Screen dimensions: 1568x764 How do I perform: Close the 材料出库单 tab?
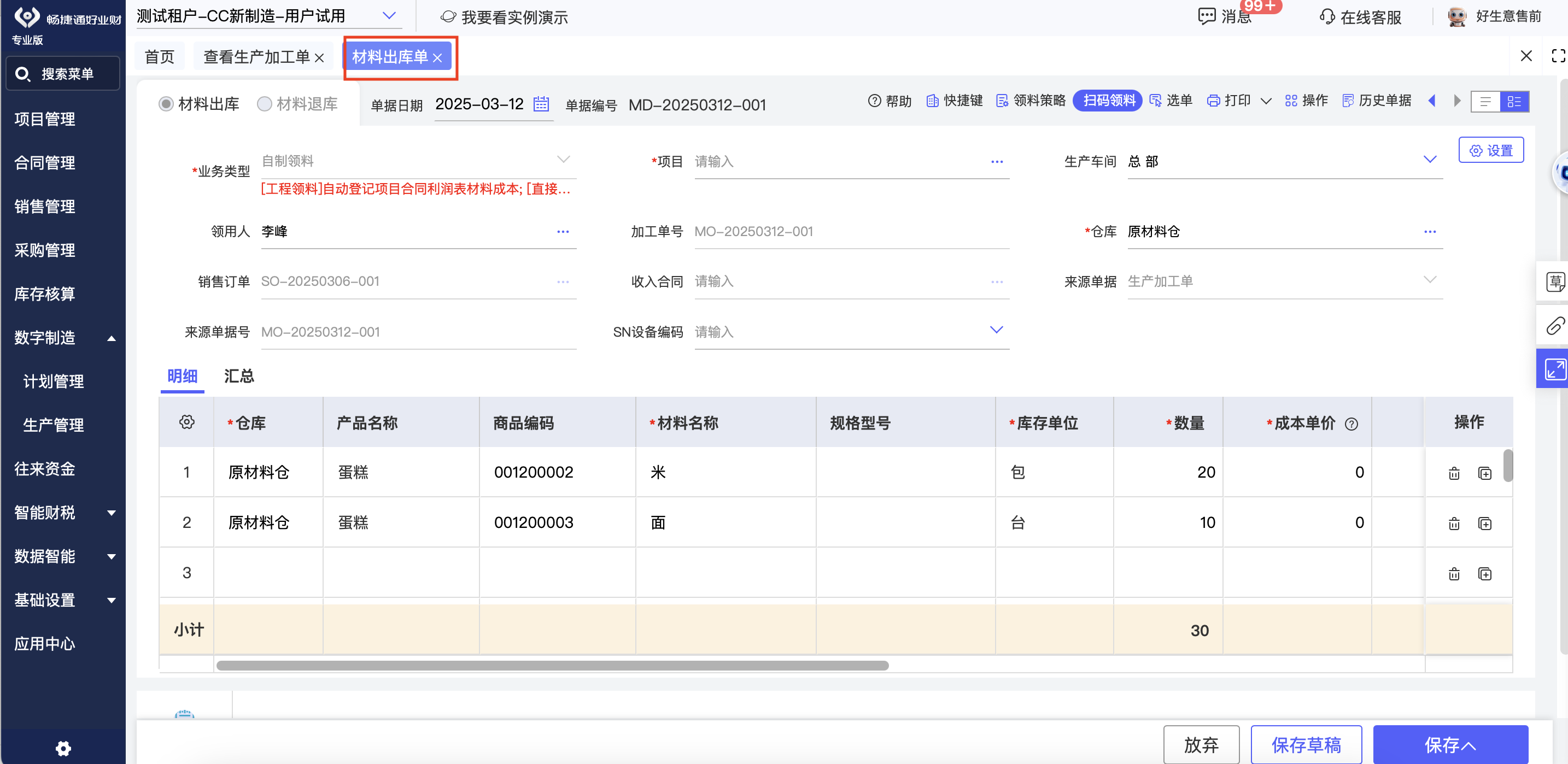(x=437, y=58)
